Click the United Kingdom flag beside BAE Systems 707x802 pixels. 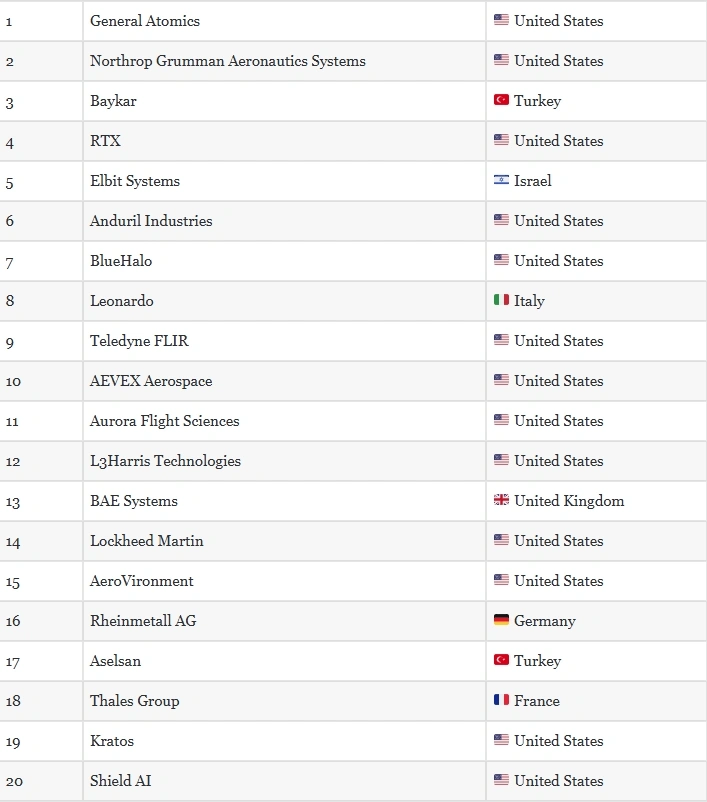click(501, 500)
